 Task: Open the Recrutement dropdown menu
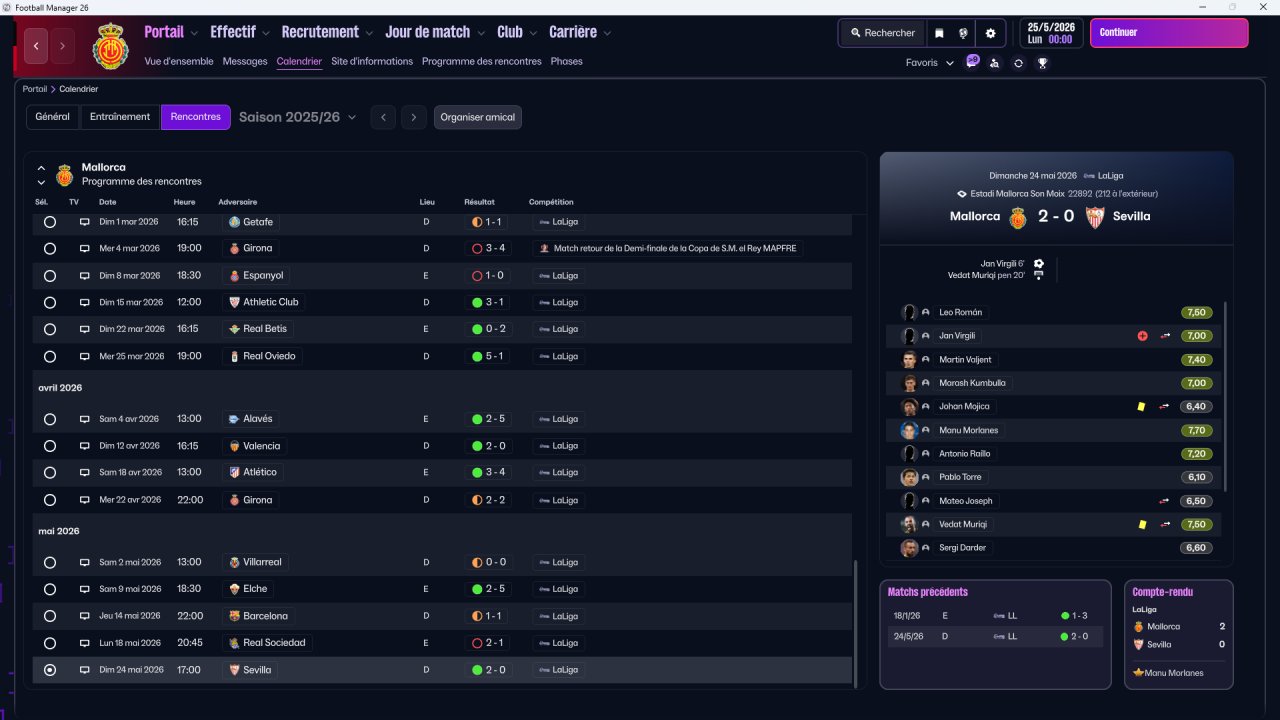[327, 32]
